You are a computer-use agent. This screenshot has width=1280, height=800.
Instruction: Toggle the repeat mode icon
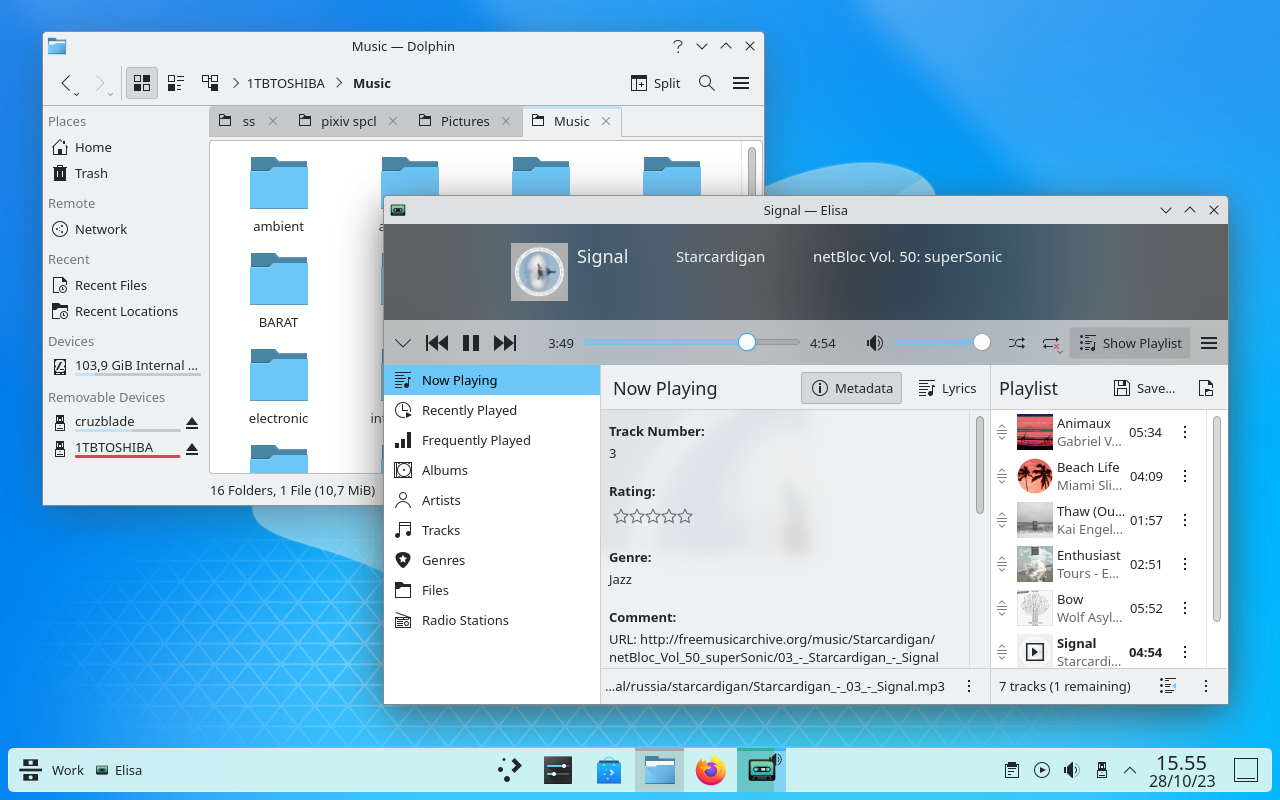(1050, 342)
